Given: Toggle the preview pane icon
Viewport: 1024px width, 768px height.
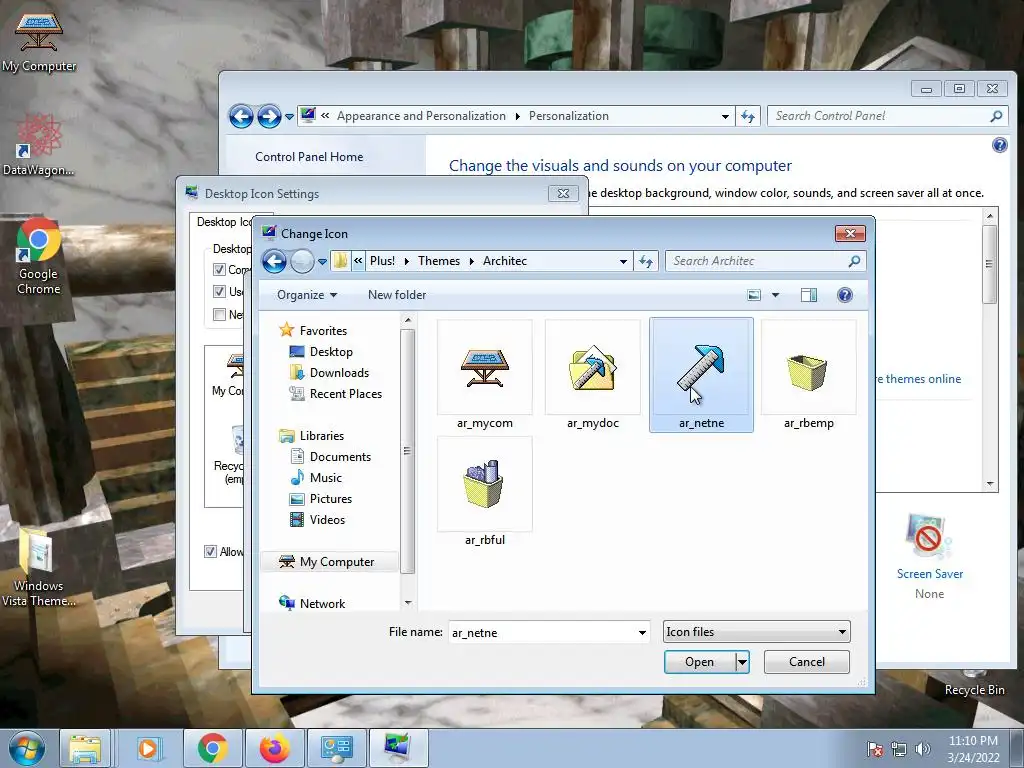Looking at the screenshot, I should 808,295.
